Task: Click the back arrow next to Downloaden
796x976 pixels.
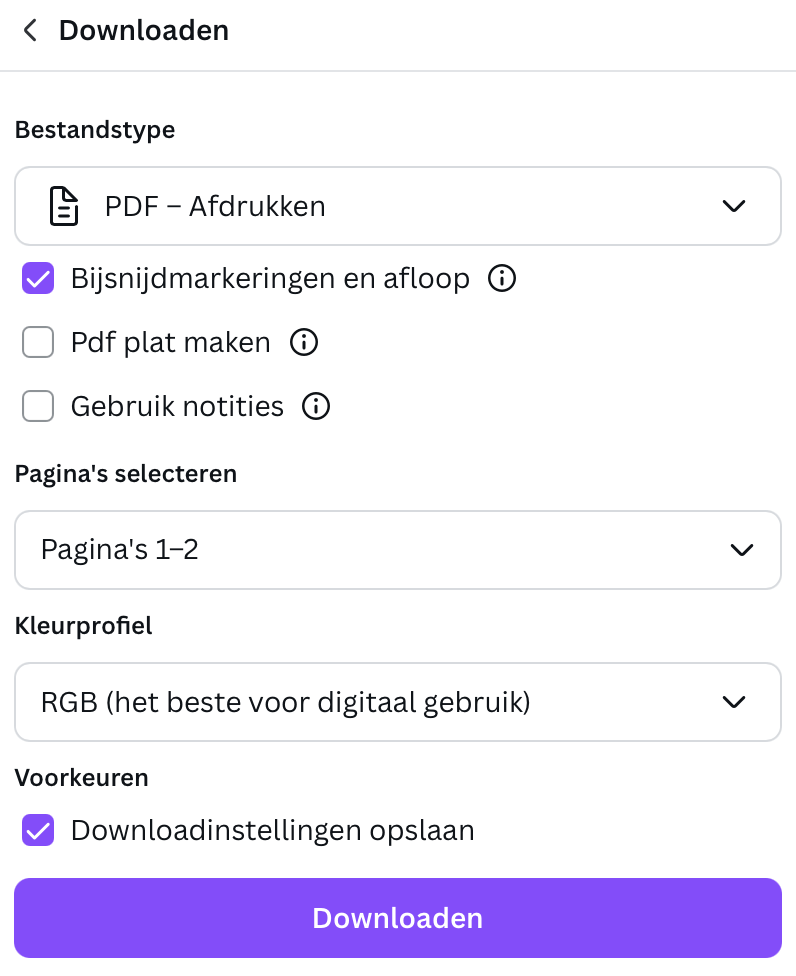Action: pyautogui.click(x=29, y=30)
